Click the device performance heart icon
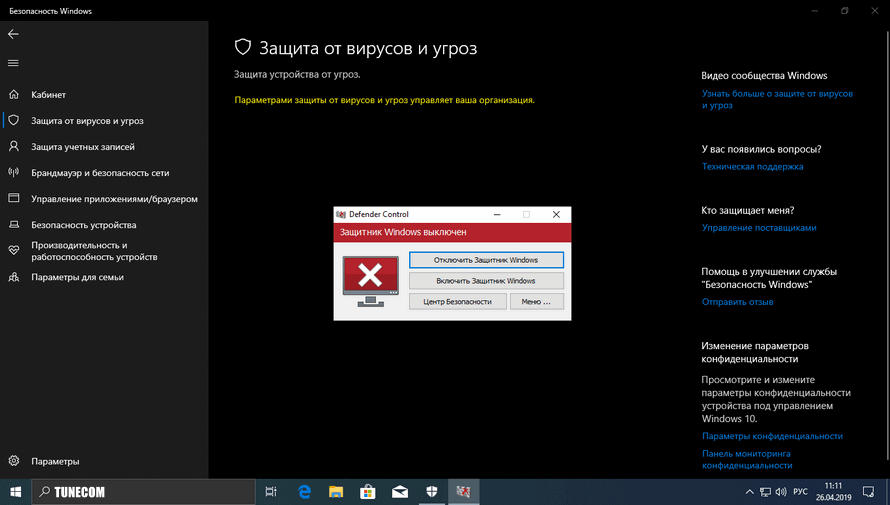This screenshot has width=890, height=505. [x=14, y=251]
